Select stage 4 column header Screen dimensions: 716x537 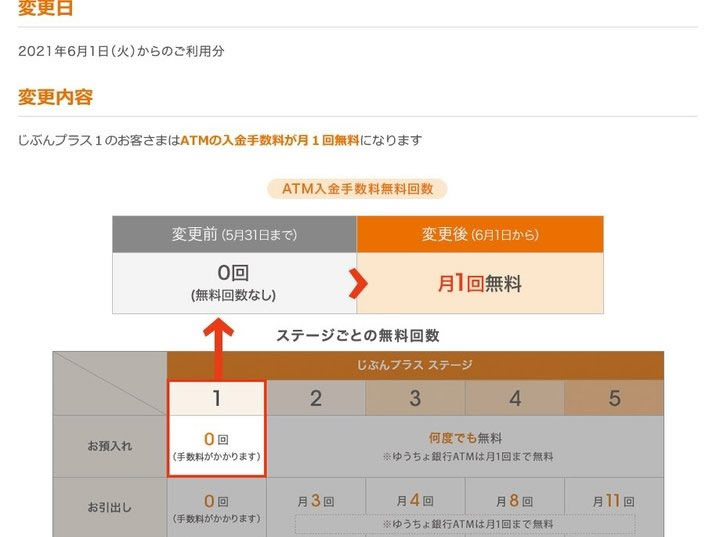[x=515, y=398]
